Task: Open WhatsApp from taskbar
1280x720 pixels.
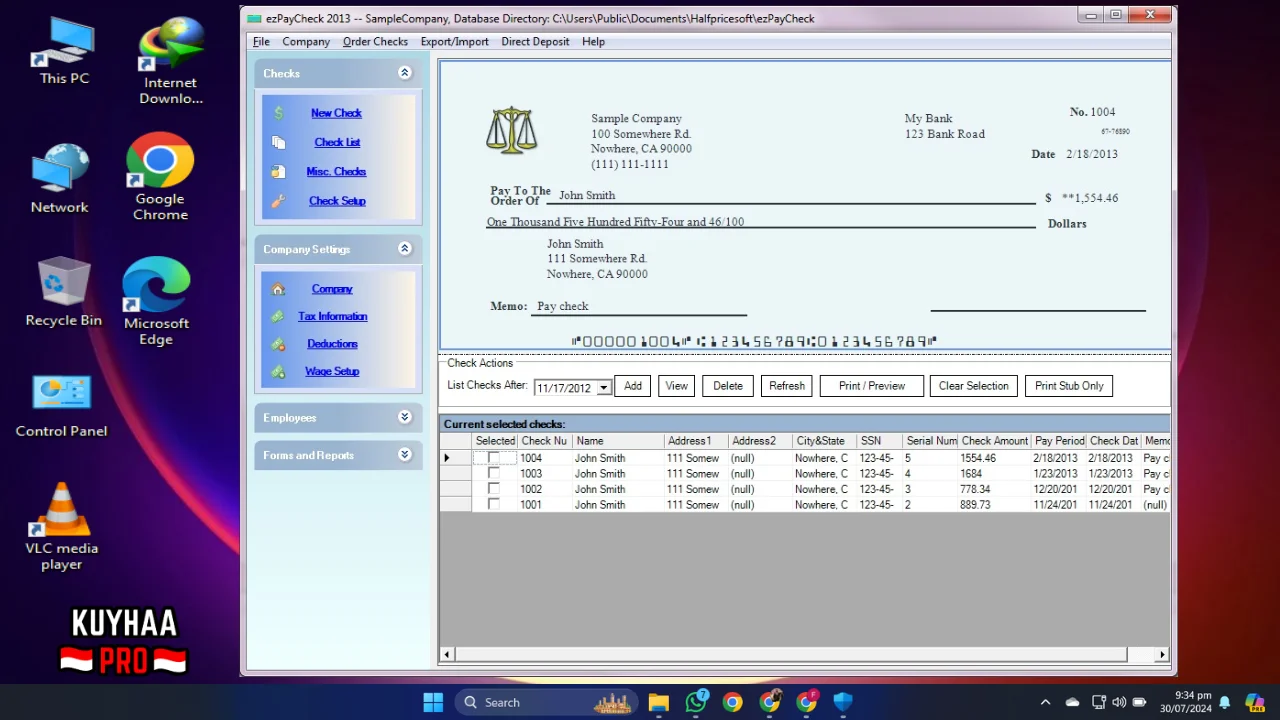Action: click(696, 702)
